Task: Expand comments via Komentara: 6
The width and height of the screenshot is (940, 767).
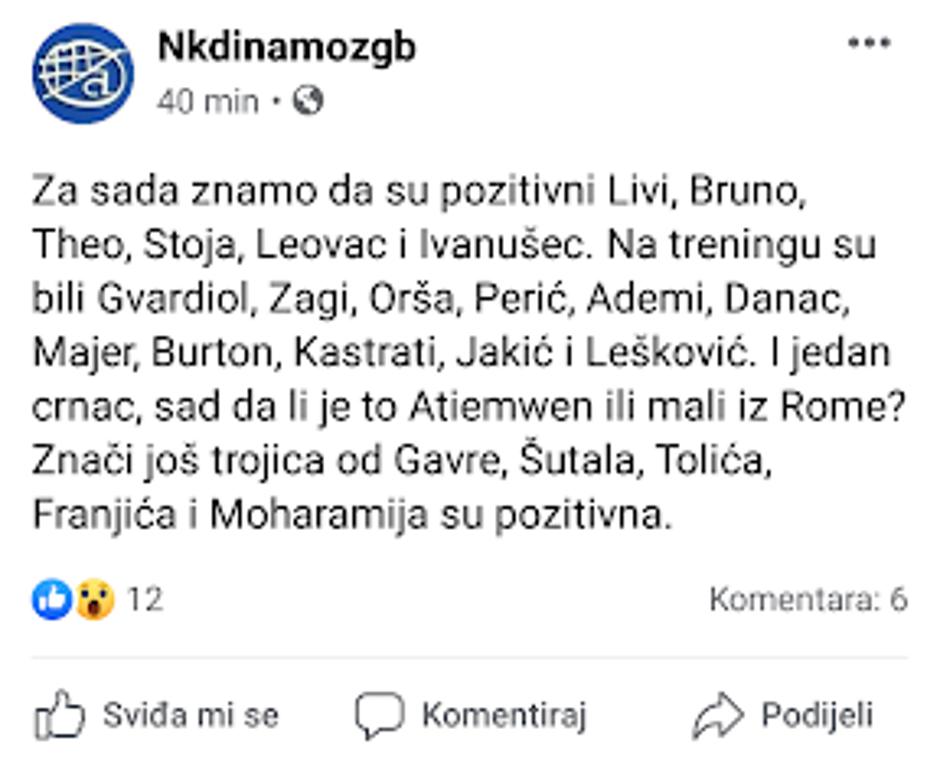Action: [x=808, y=599]
